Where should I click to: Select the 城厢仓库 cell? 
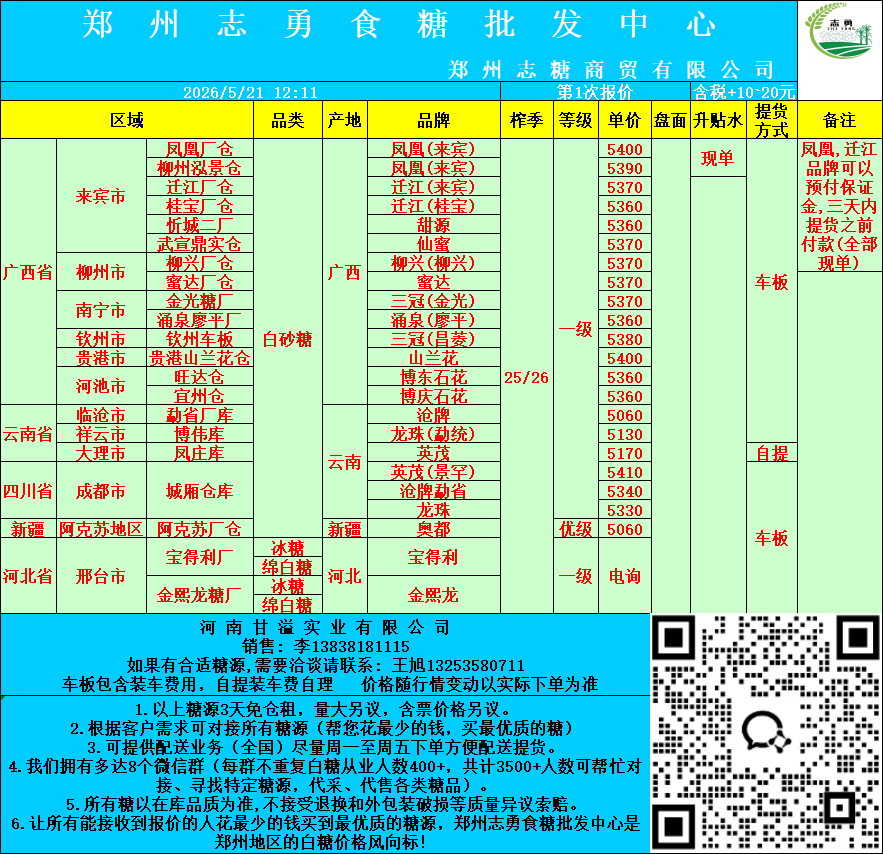pyautogui.click(x=199, y=490)
